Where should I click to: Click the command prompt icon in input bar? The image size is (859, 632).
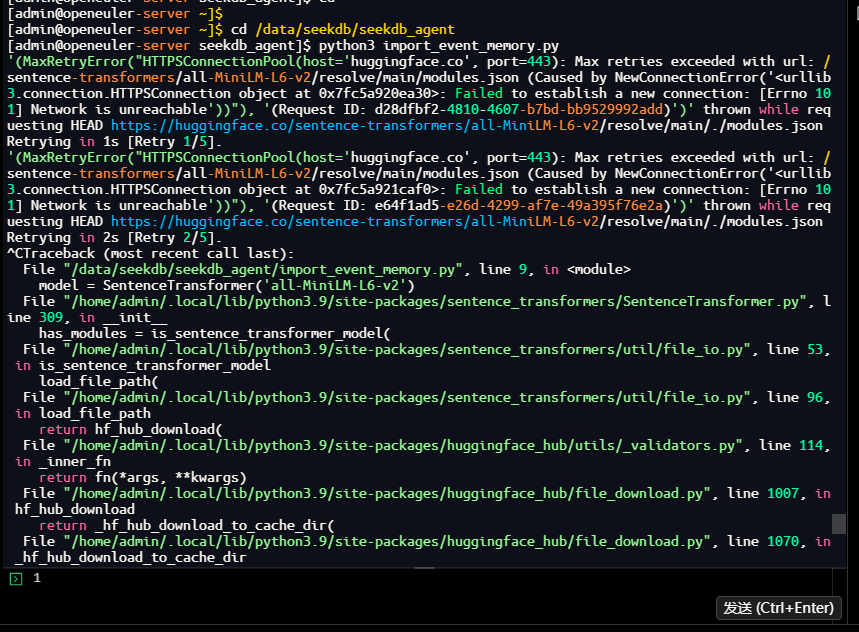(15, 579)
